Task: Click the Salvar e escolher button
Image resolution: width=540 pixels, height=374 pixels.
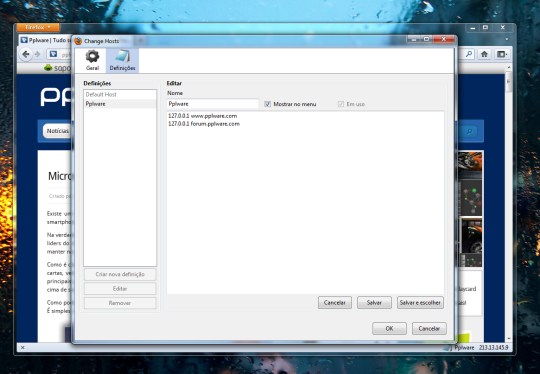Action: [420, 303]
